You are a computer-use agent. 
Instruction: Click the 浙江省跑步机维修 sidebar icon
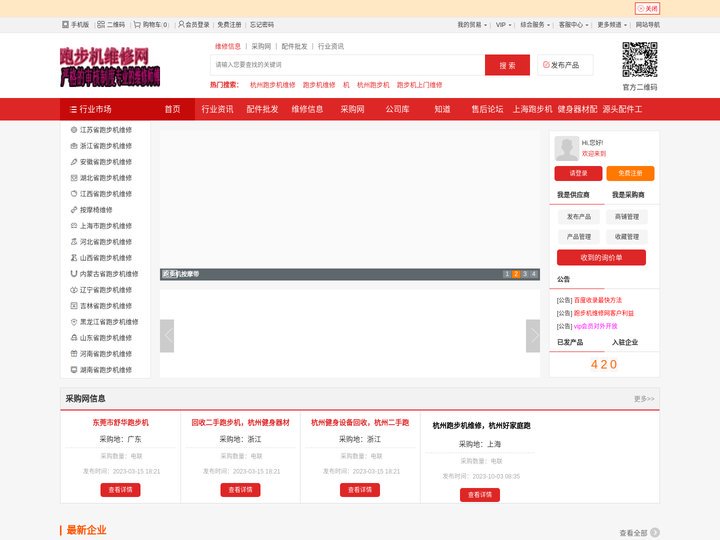click(x=73, y=146)
